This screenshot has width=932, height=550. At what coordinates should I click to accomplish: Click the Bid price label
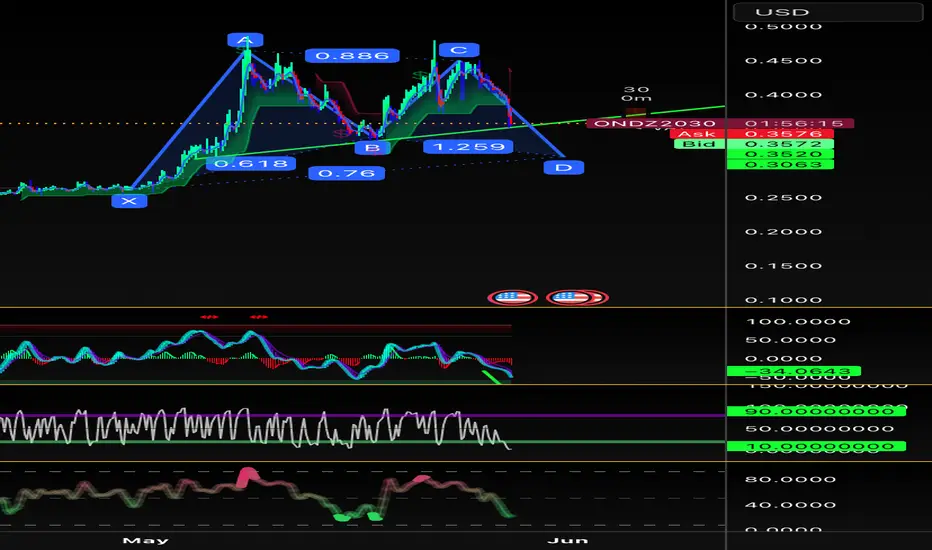point(700,144)
